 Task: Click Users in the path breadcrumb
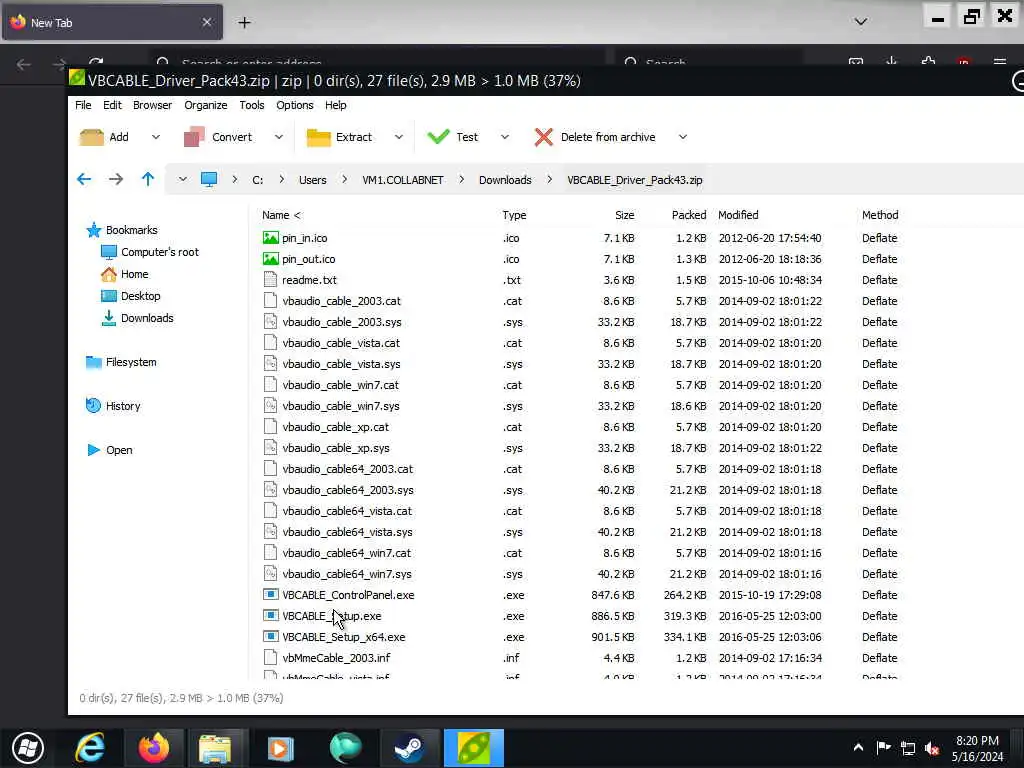pos(313,180)
